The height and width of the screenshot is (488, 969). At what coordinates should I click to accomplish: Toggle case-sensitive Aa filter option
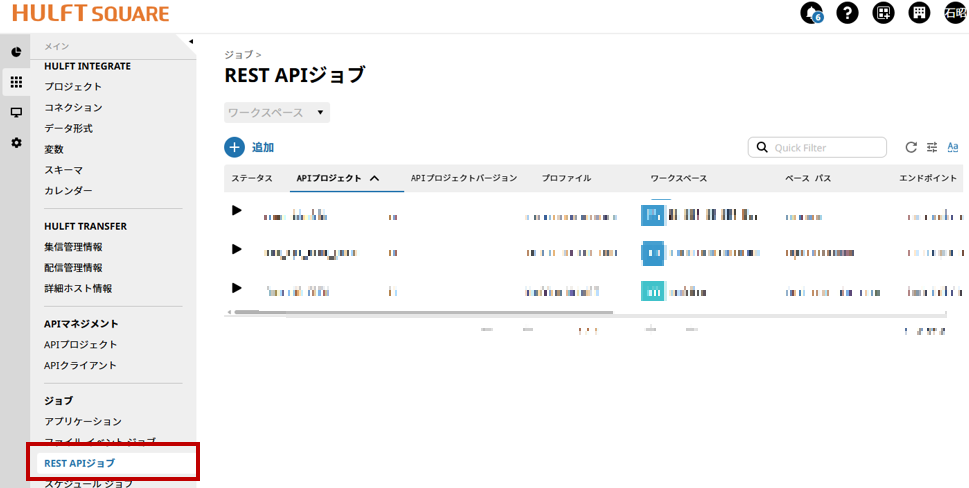pyautogui.click(x=953, y=147)
